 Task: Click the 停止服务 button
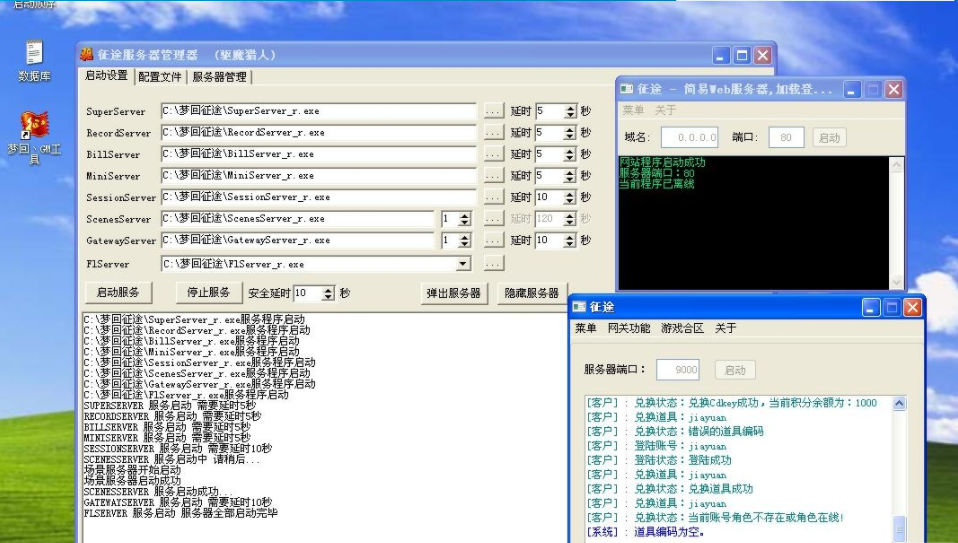[208, 293]
